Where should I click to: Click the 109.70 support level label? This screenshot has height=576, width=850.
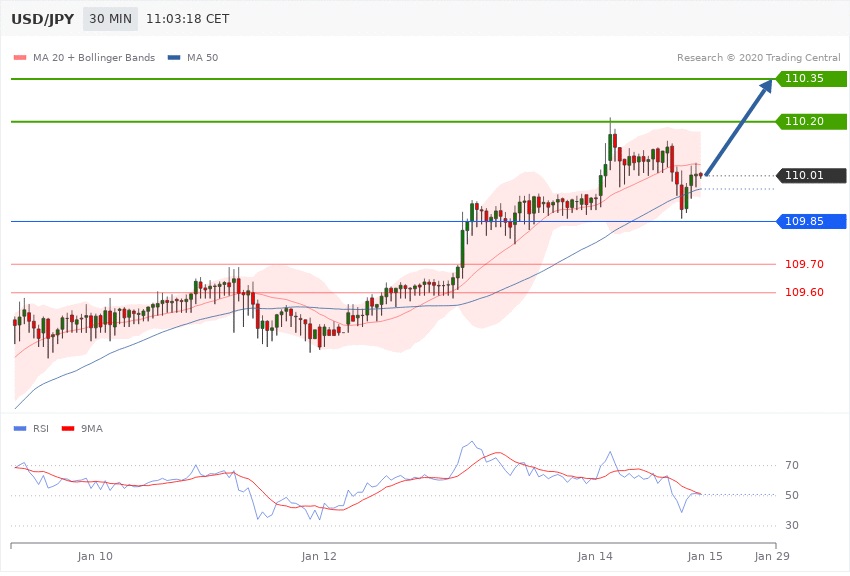(804, 264)
